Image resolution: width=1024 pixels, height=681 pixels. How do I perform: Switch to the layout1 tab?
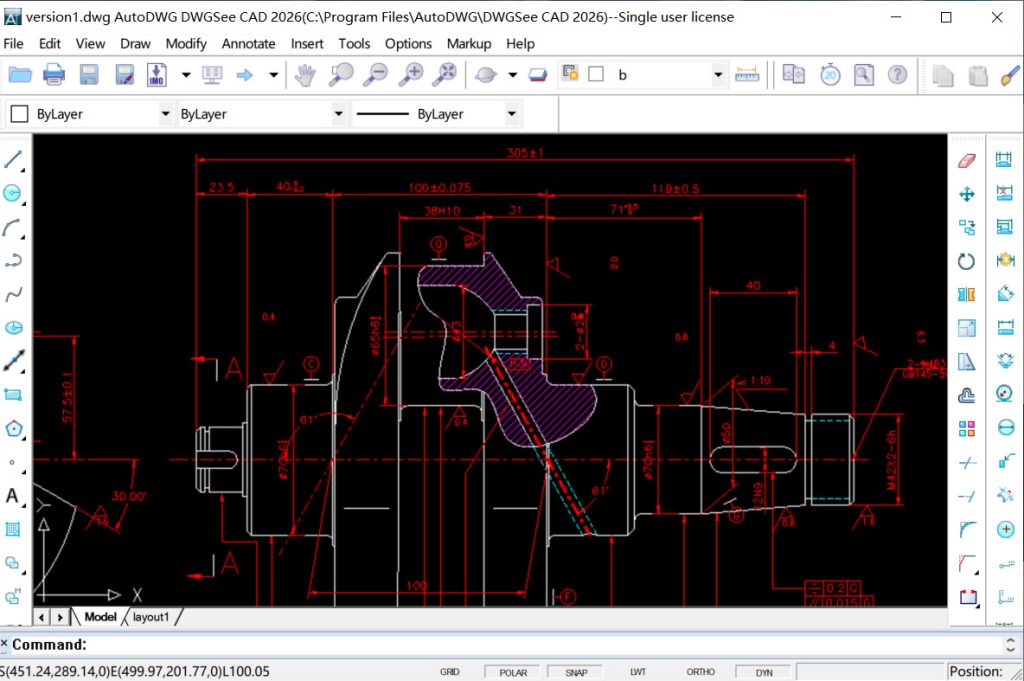[x=151, y=617]
